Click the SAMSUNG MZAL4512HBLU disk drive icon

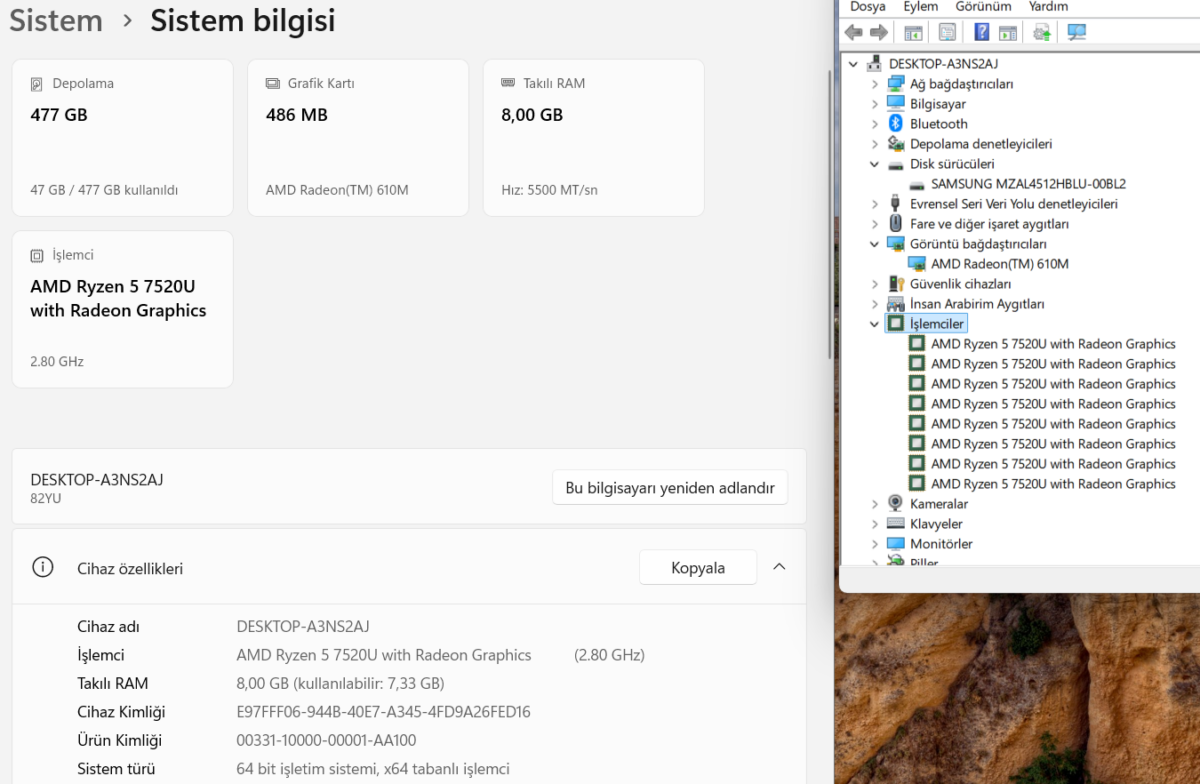(917, 184)
